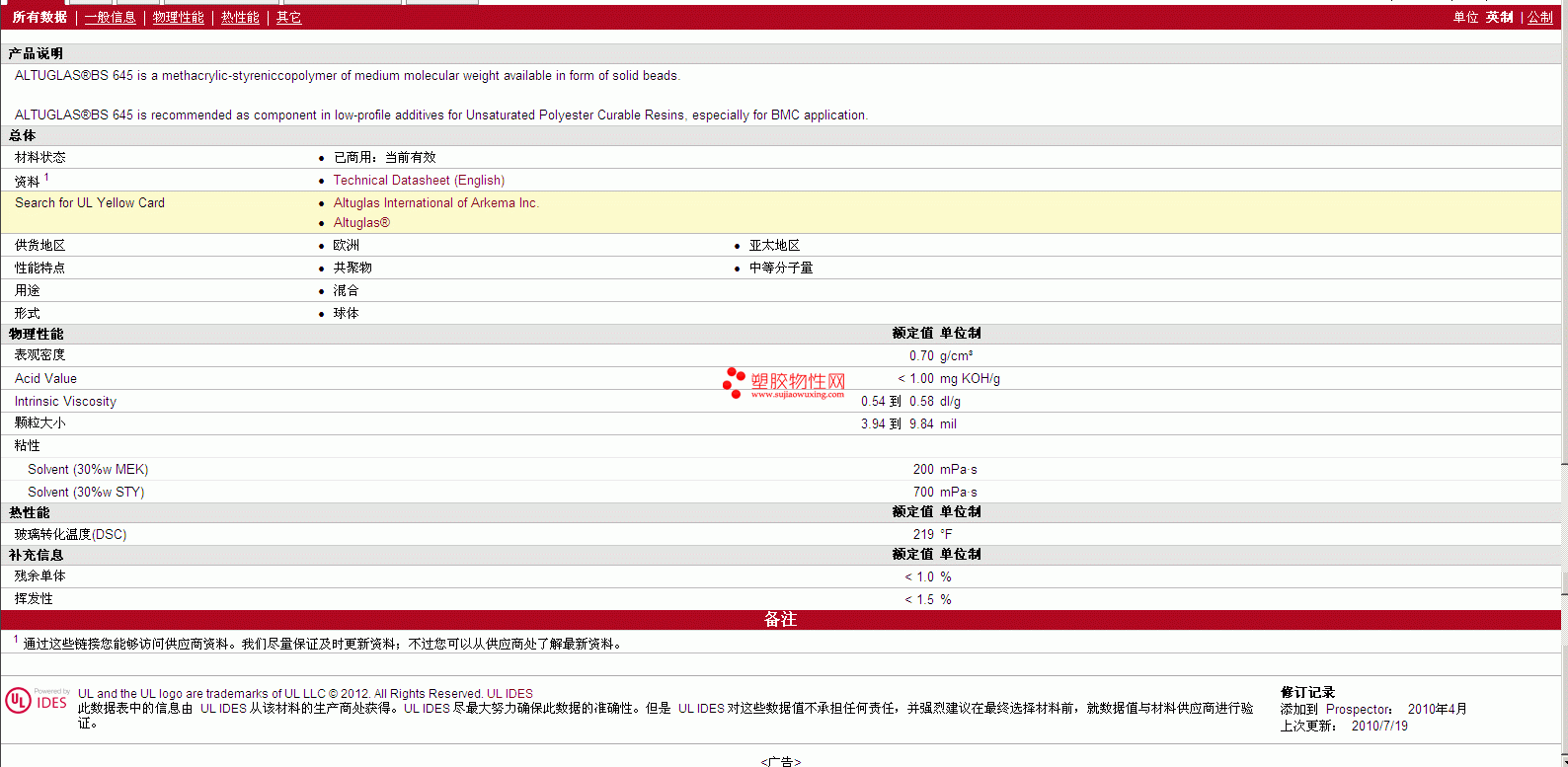This screenshot has width=1568, height=767.
Task: Click the 挥发性 row label
Action: (34, 598)
